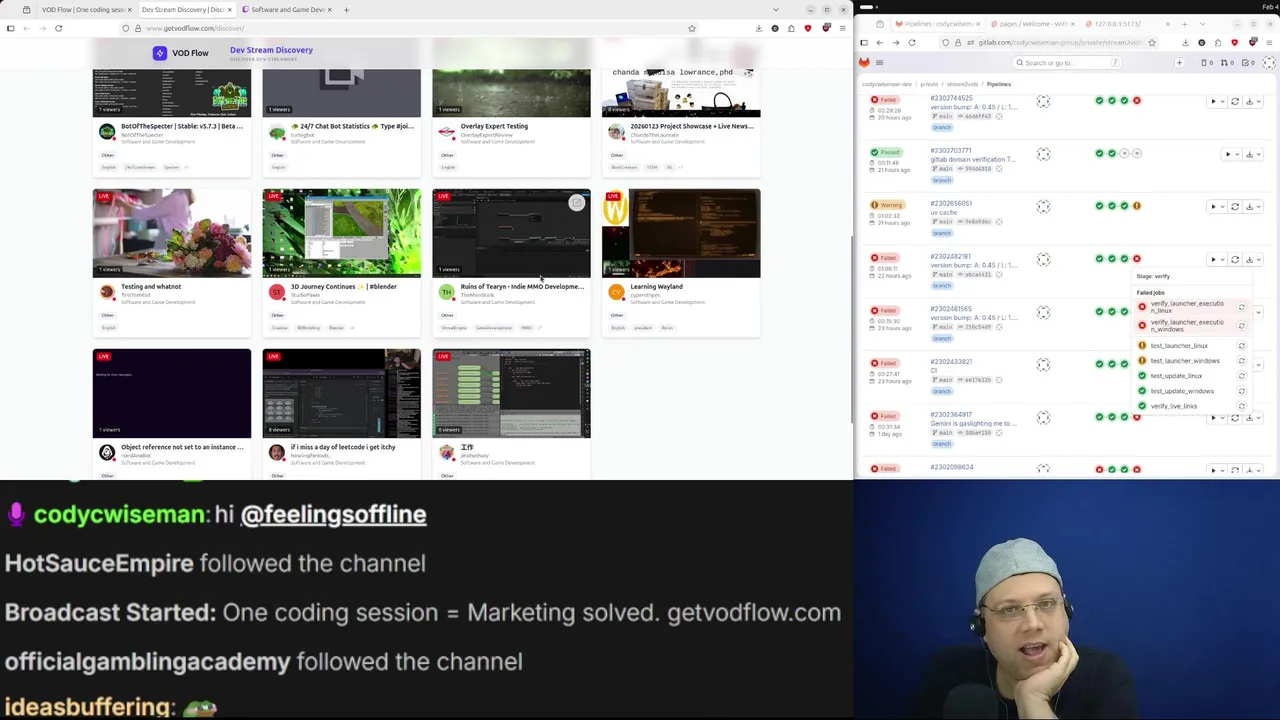This screenshot has height=720, width=1280.
Task: Click the warning stage icon of pipeline #2302656051
Action: [x=1136, y=206]
